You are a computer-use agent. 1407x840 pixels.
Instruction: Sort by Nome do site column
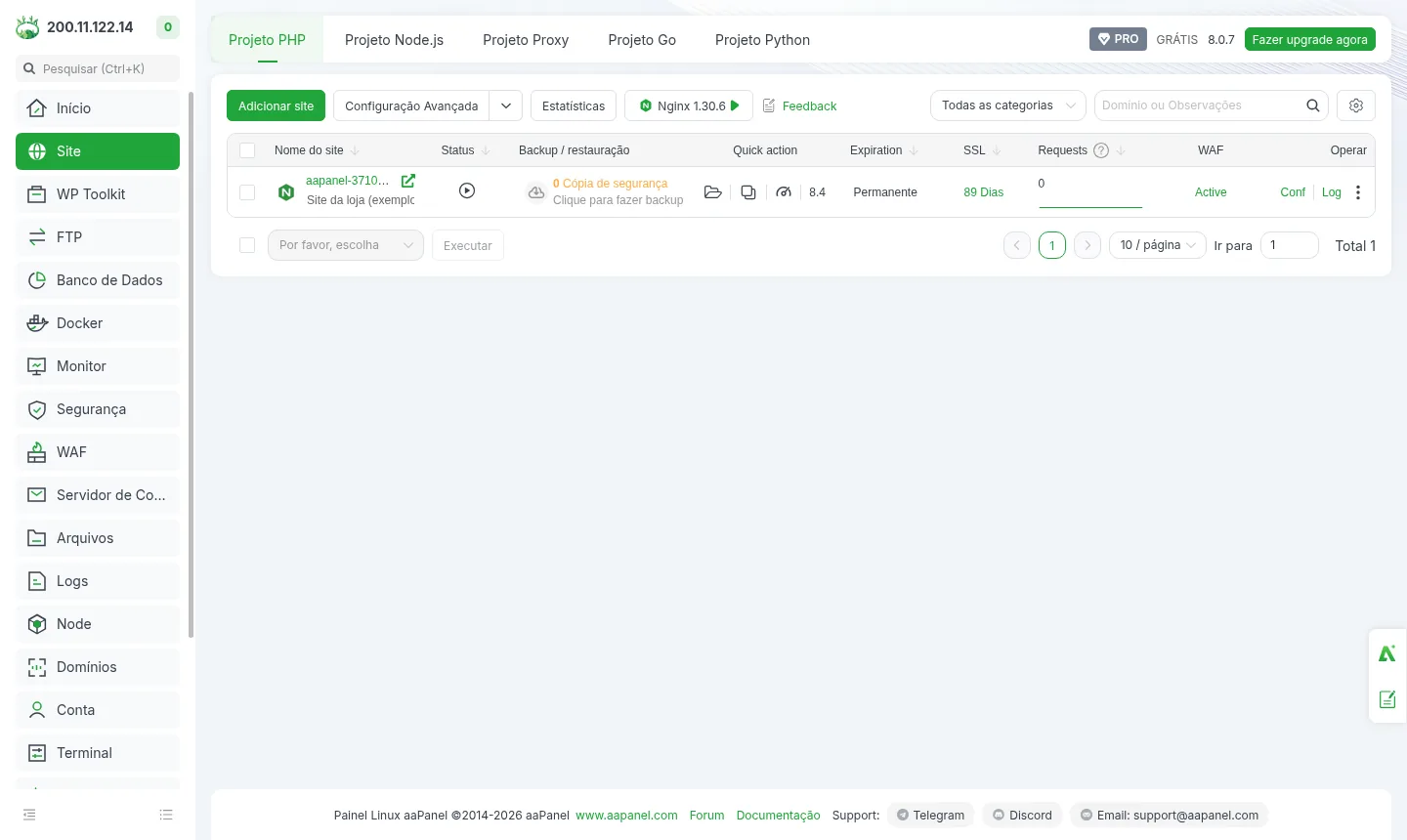click(x=355, y=150)
